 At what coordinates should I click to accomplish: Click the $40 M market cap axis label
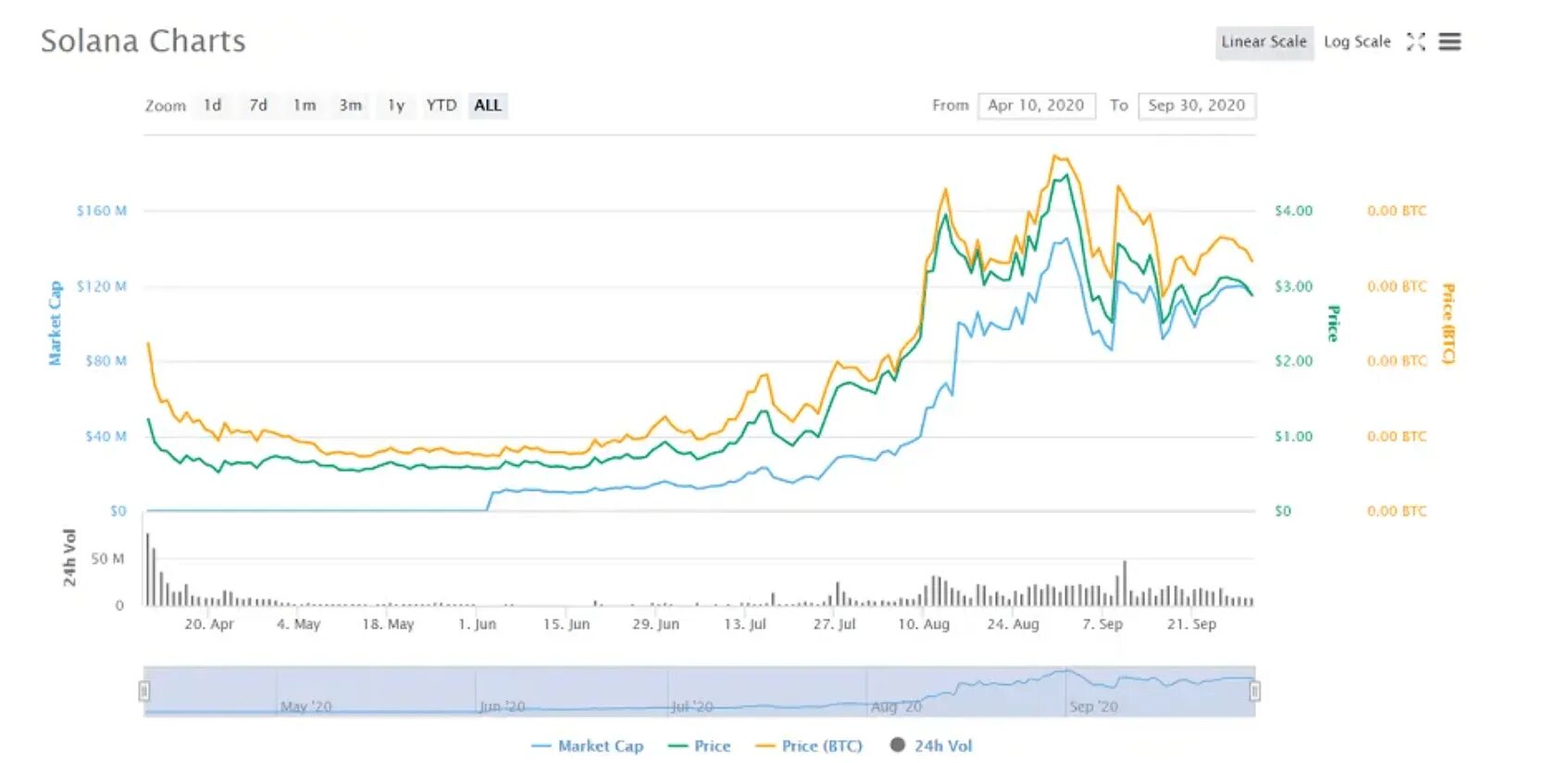click(106, 436)
